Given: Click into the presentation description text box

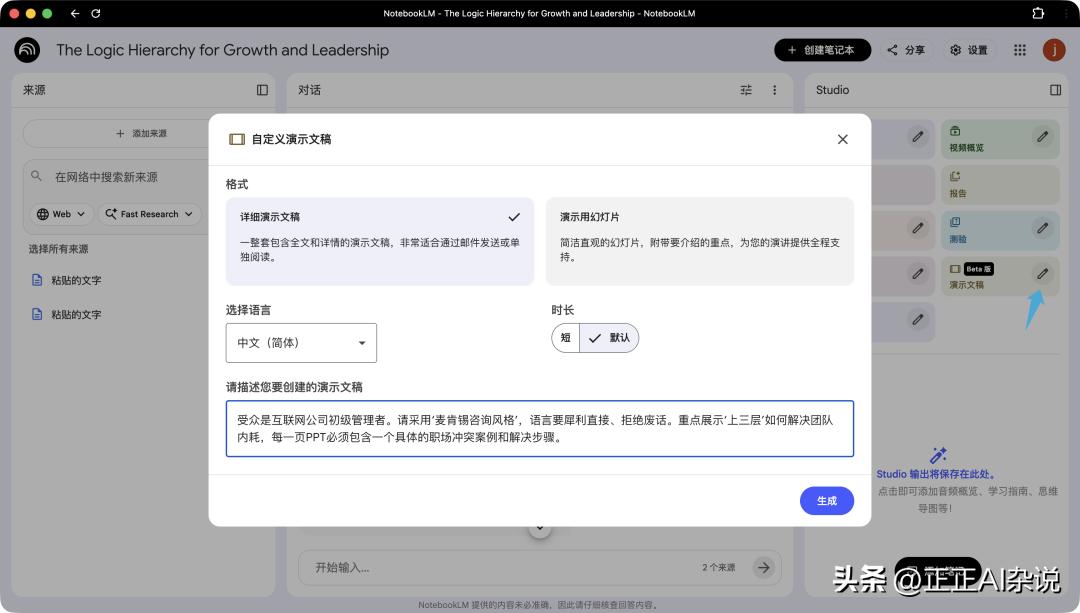Looking at the screenshot, I should 539,429.
